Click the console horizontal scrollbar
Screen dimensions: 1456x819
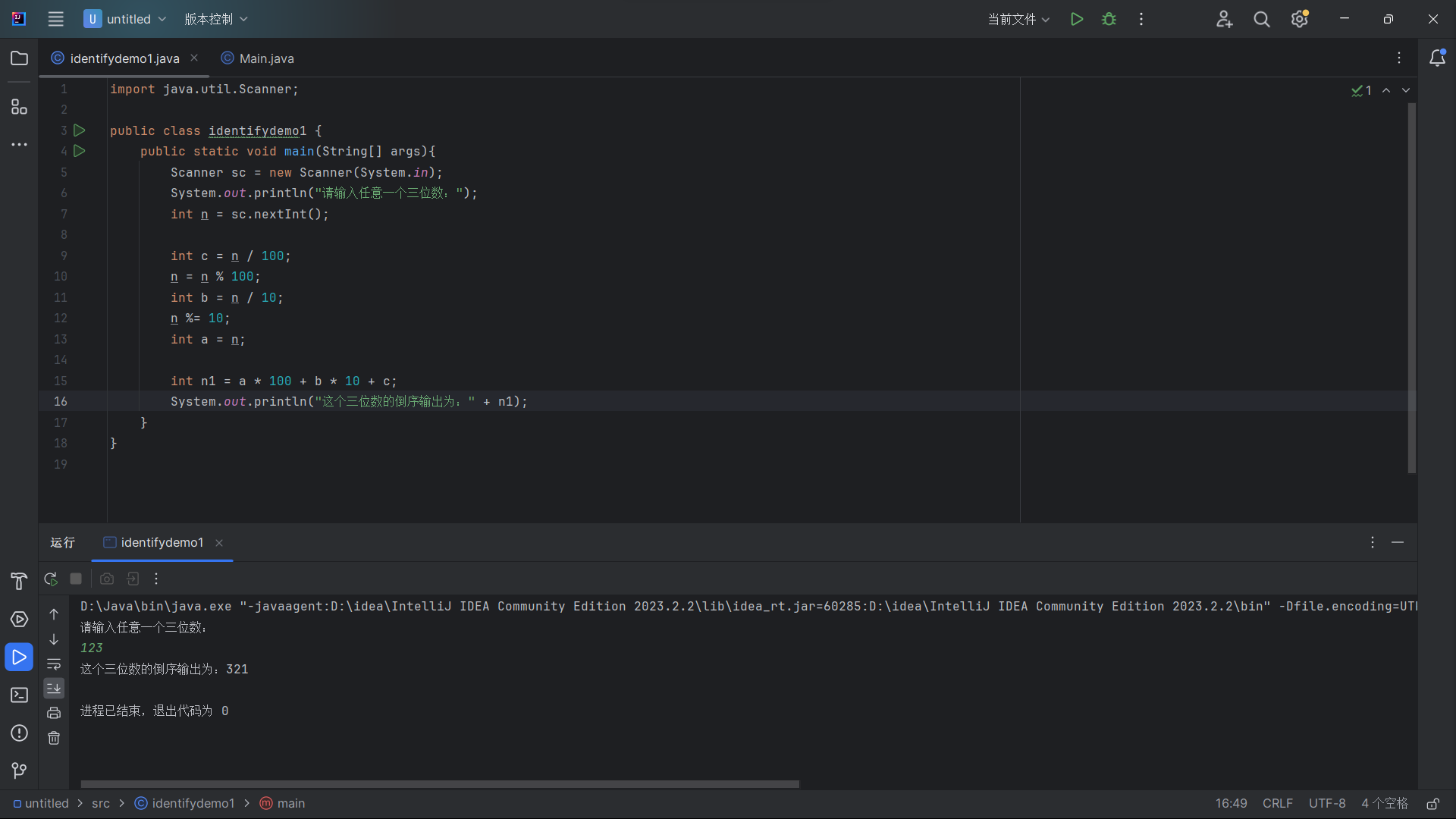[x=440, y=783]
